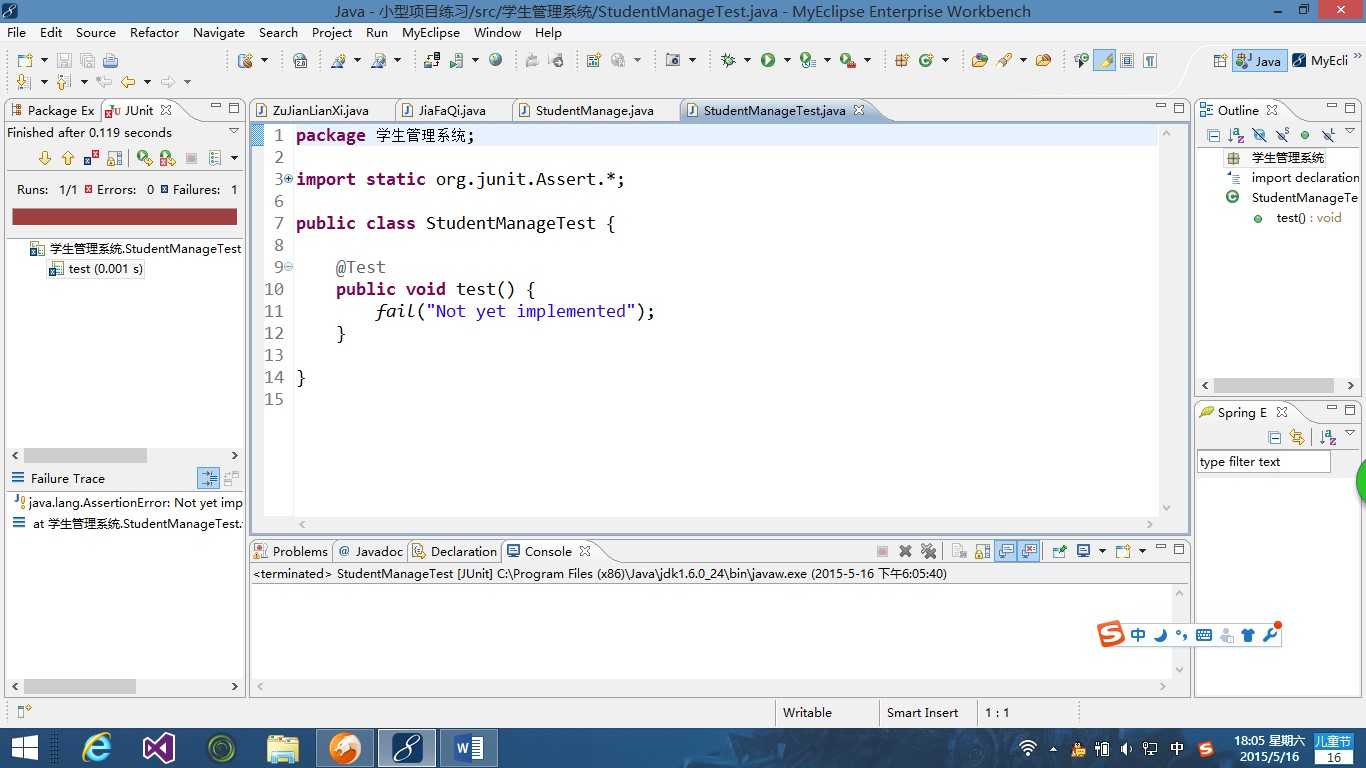Open the Debug dropdown arrow
The width and height of the screenshot is (1366, 768).
[747, 60]
